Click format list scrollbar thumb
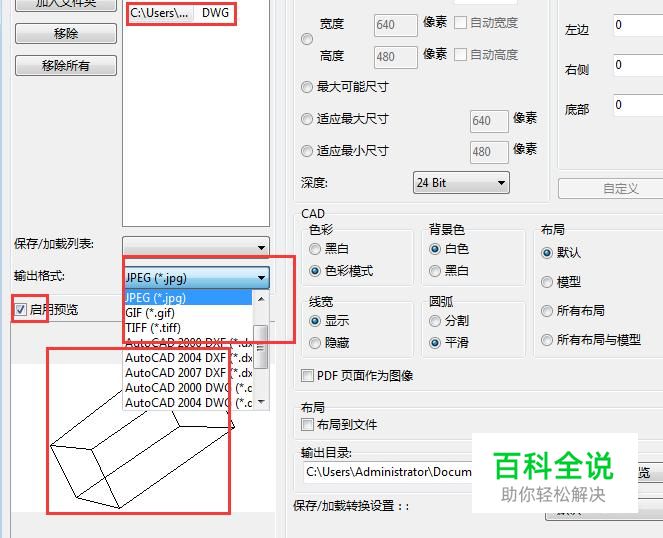The height and width of the screenshot is (538, 663). (261, 347)
